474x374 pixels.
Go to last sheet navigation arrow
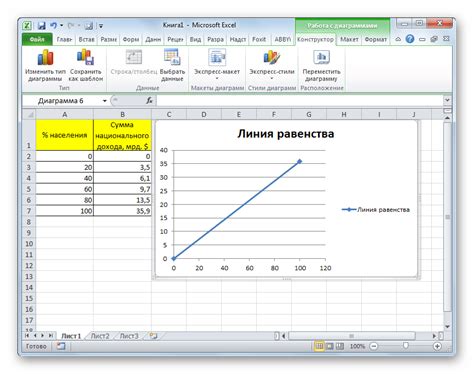[51, 336]
